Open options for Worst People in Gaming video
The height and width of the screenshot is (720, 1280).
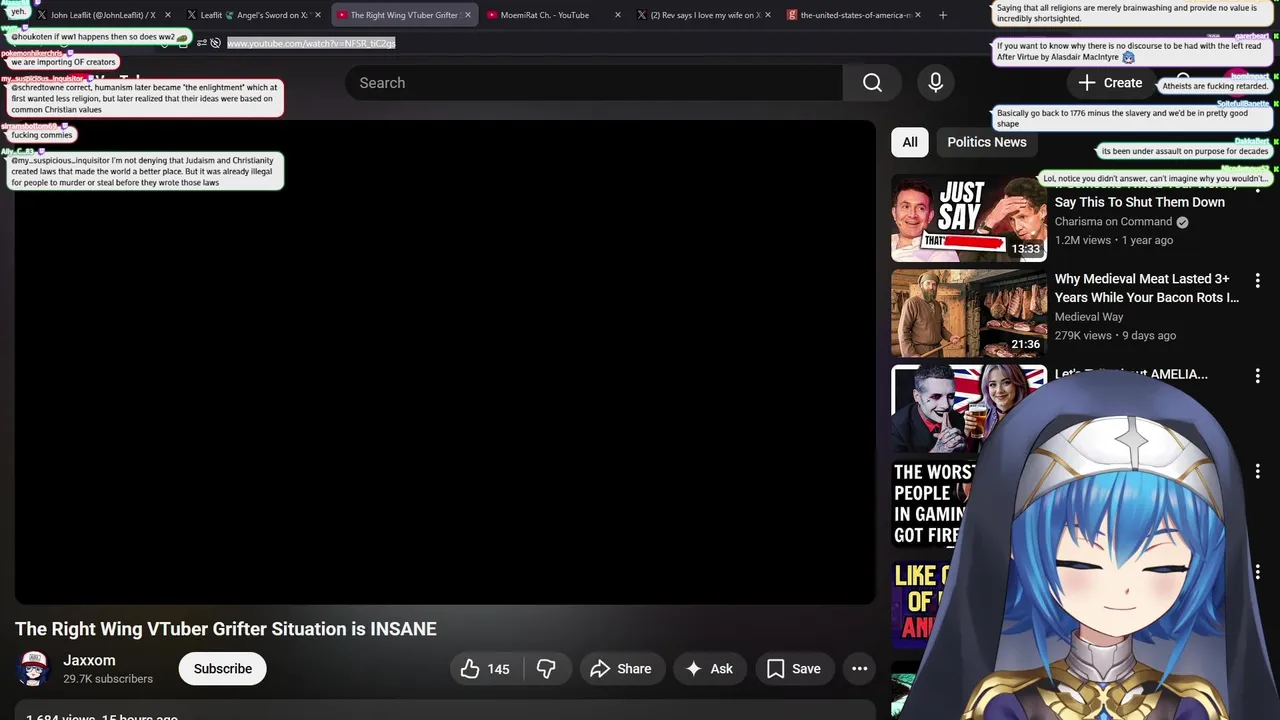coord(1258,471)
